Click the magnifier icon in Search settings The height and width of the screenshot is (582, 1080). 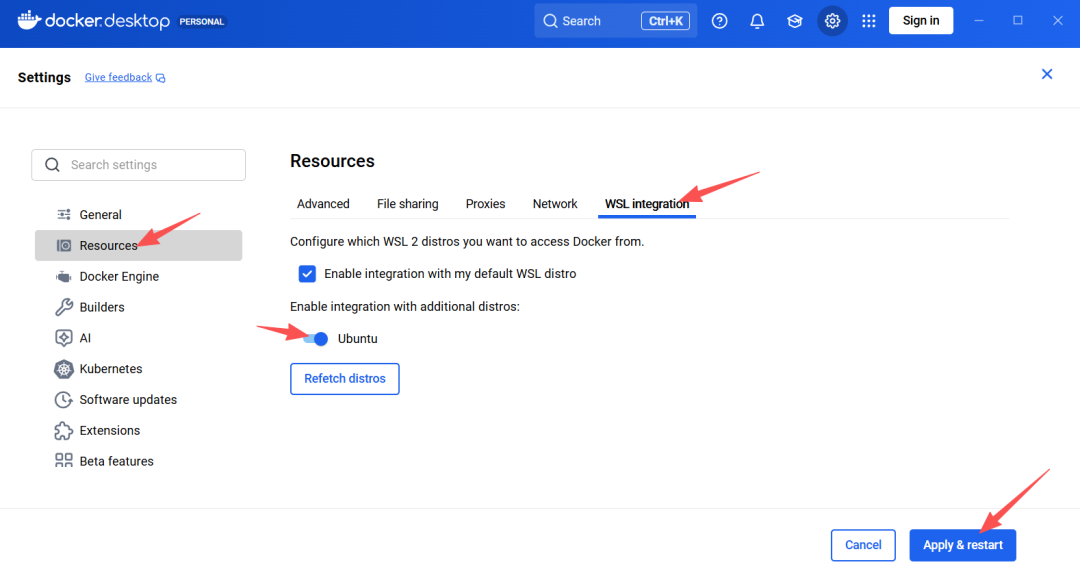pos(52,165)
